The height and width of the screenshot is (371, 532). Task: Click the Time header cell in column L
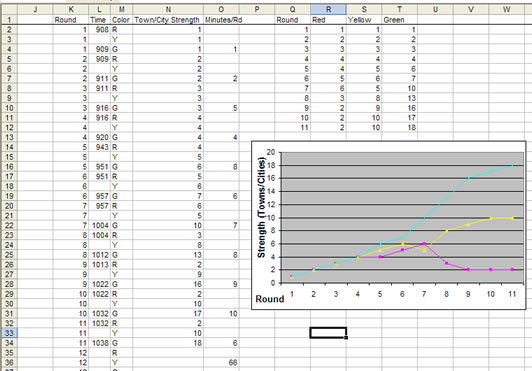pos(98,20)
